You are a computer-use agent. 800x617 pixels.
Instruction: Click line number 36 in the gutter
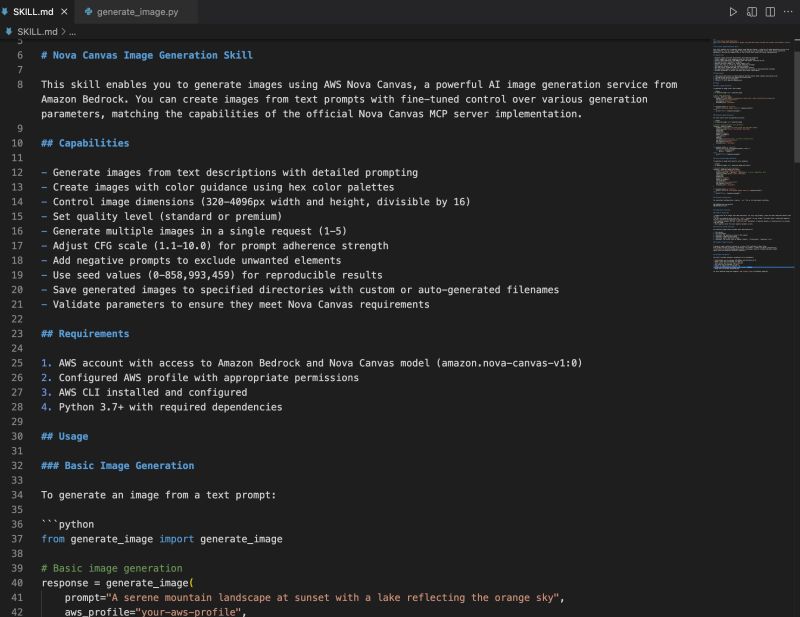[17, 524]
